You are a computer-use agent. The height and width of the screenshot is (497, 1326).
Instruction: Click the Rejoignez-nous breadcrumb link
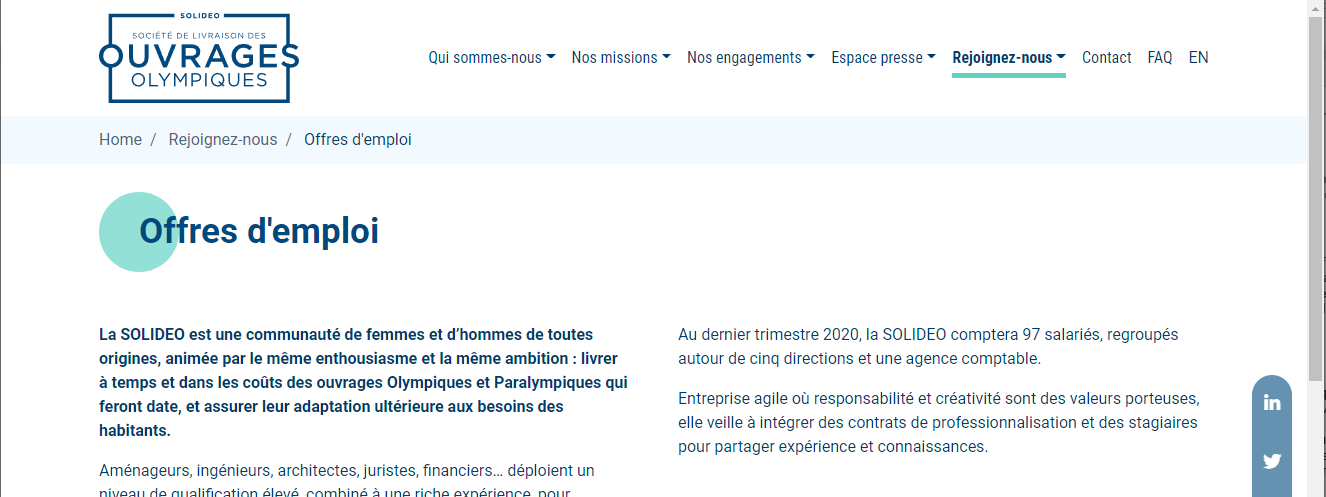(x=223, y=140)
